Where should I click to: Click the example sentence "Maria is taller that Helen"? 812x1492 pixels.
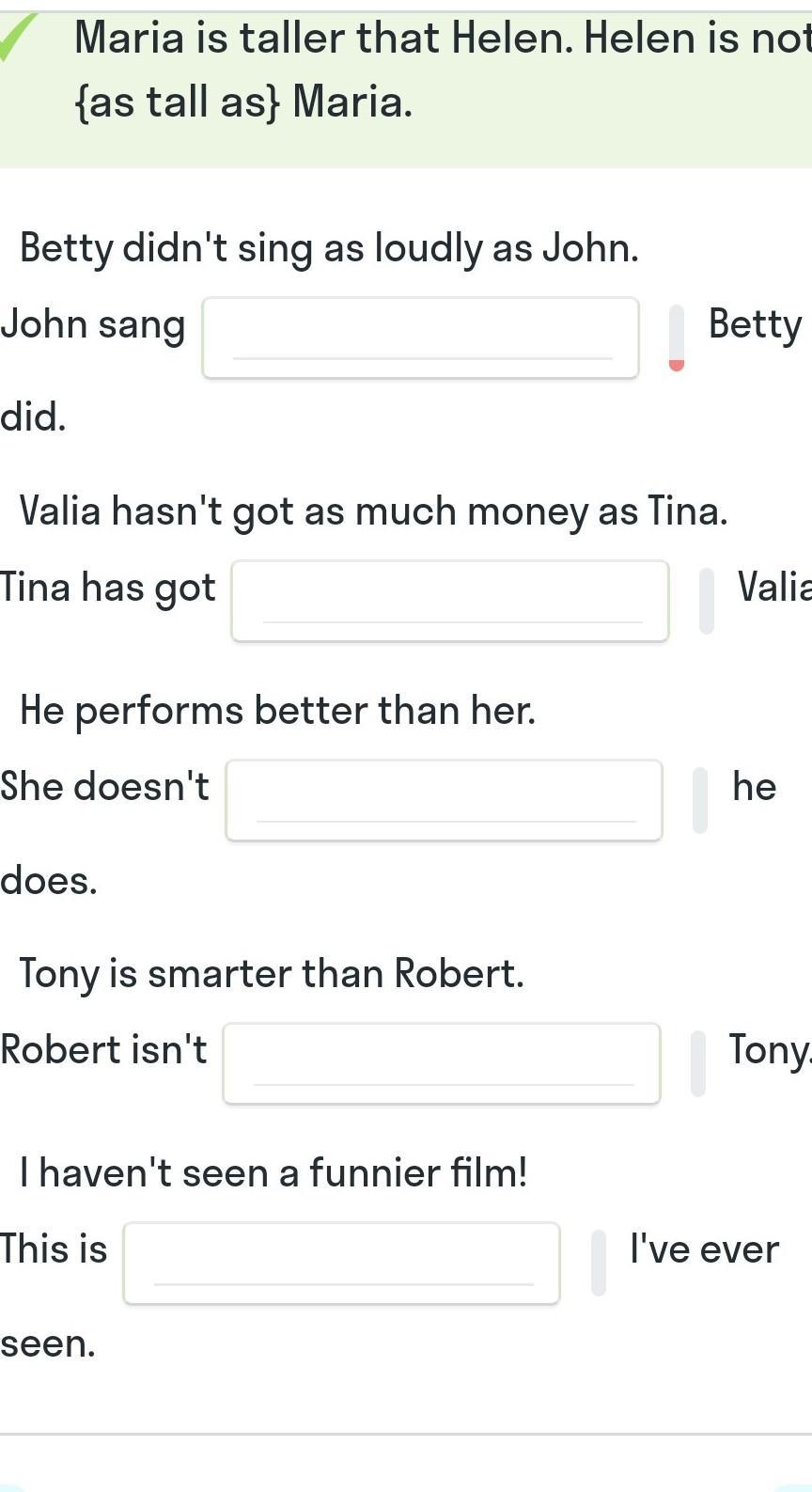click(x=322, y=39)
